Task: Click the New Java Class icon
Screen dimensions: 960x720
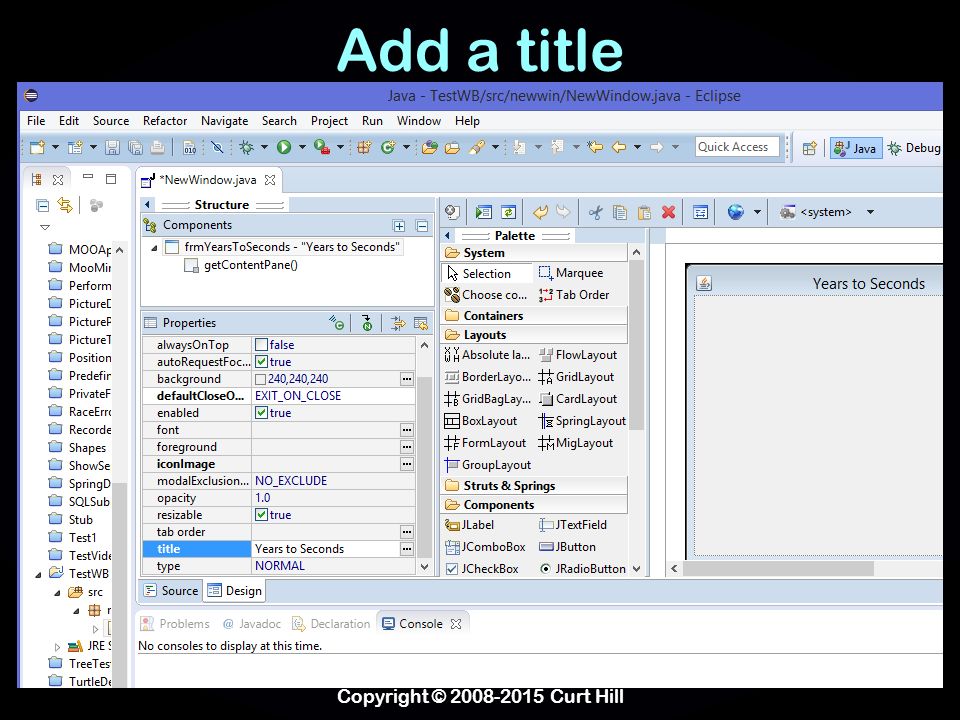Action: coord(388,148)
